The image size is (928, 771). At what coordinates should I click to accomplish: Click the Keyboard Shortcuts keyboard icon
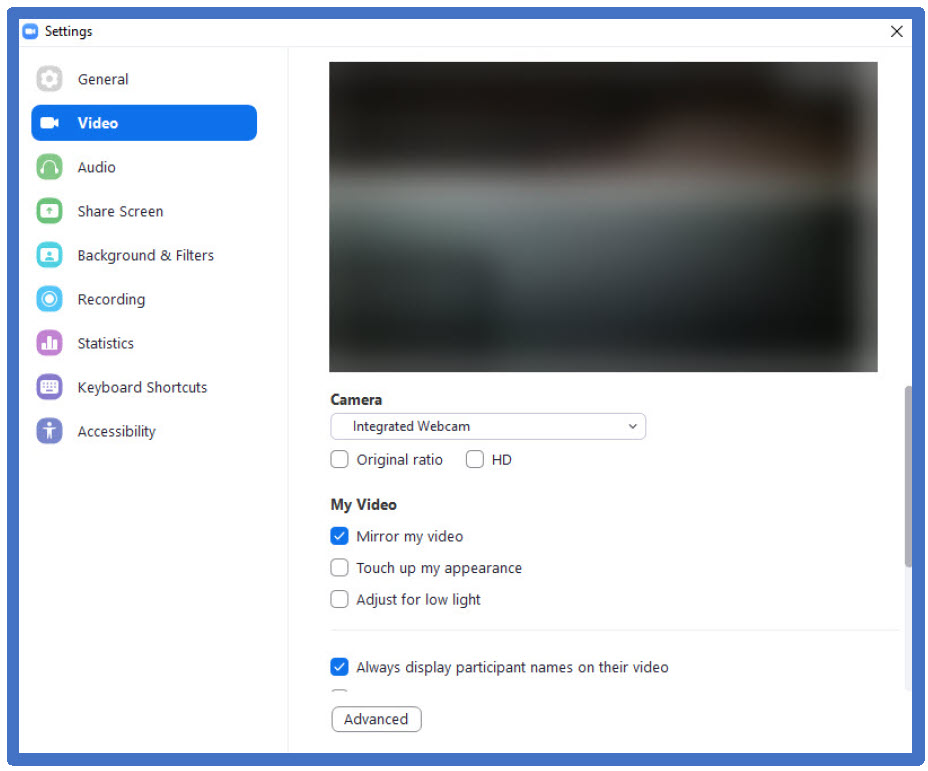pyautogui.click(x=49, y=387)
